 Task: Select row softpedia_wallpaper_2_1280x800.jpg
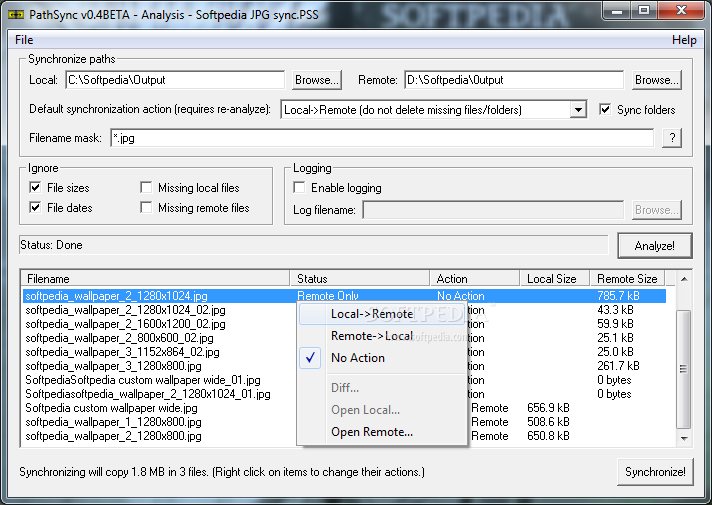pos(344,436)
